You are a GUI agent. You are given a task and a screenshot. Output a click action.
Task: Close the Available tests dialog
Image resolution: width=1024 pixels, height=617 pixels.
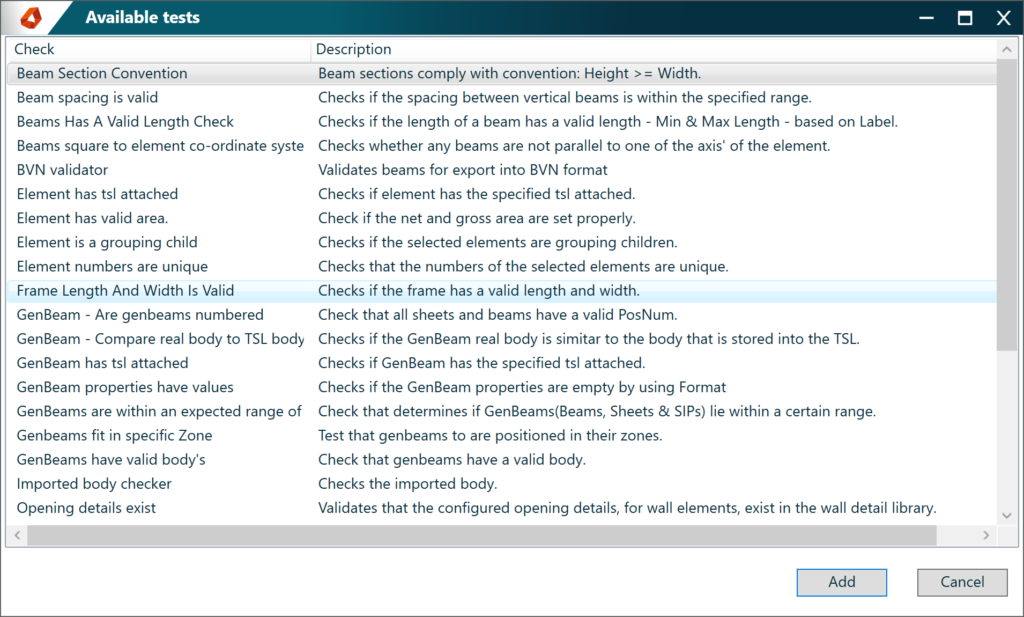[x=1004, y=18]
